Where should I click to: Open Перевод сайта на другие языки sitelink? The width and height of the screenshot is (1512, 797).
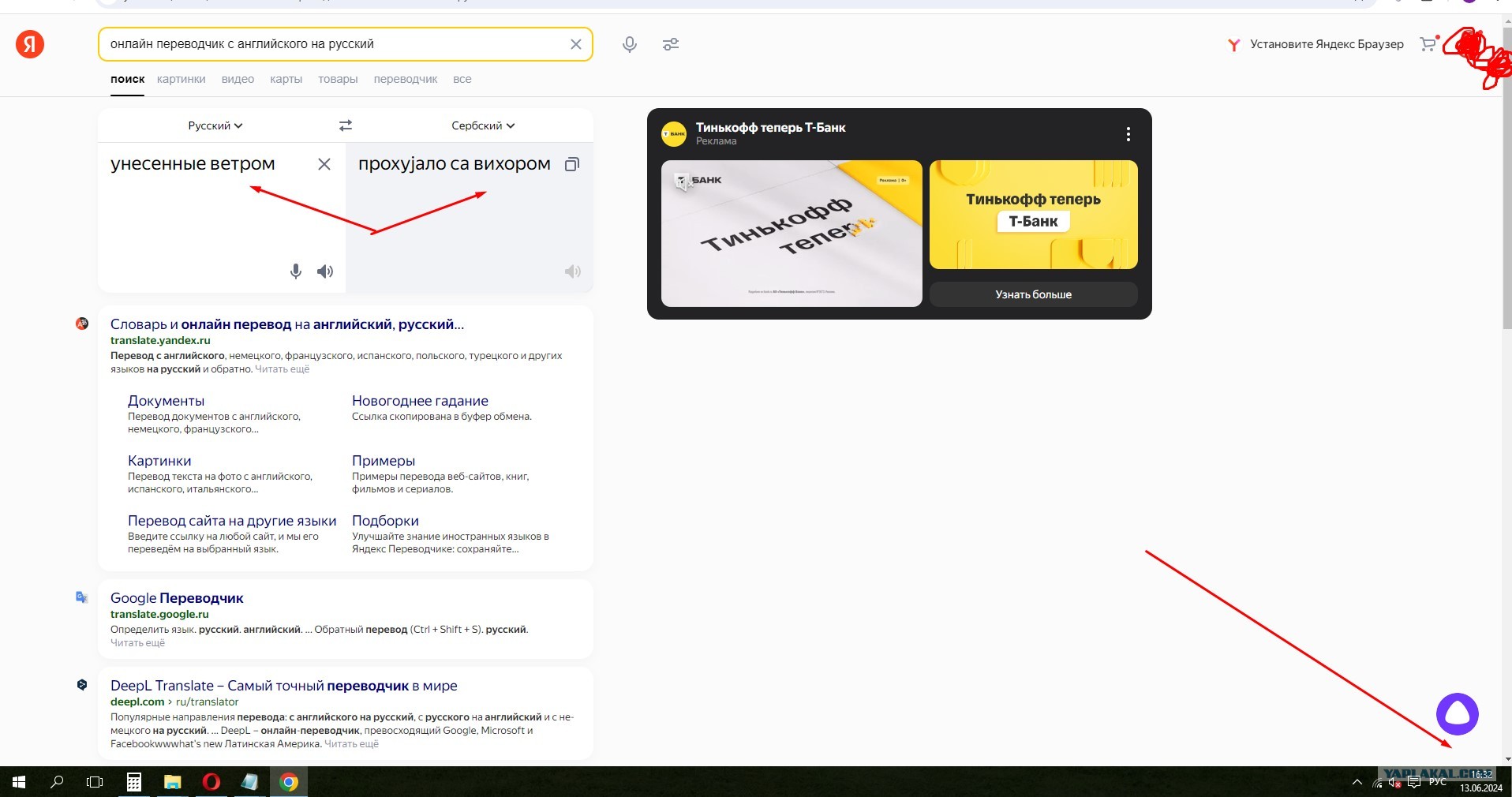click(232, 521)
